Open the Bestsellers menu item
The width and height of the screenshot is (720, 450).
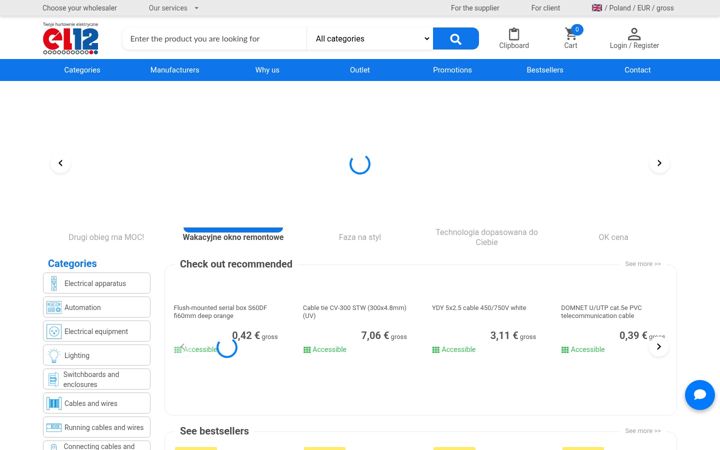(545, 70)
